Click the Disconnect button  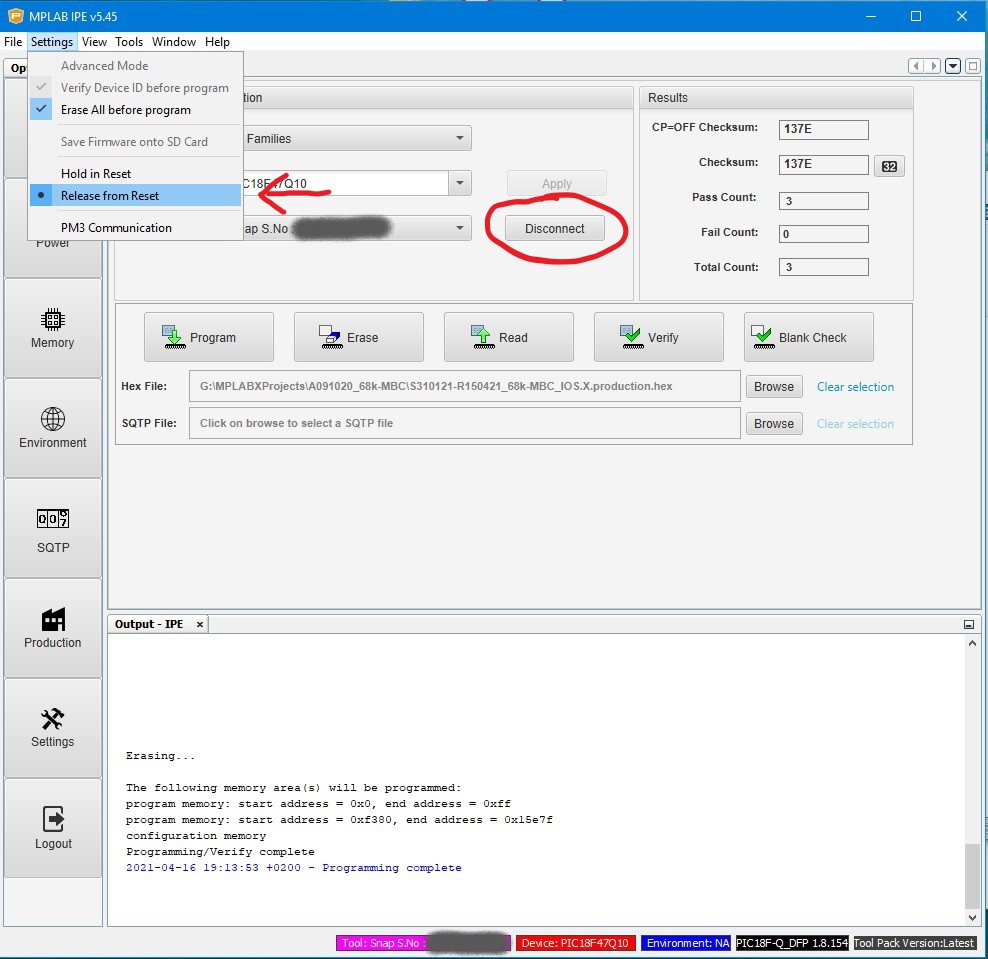(554, 228)
